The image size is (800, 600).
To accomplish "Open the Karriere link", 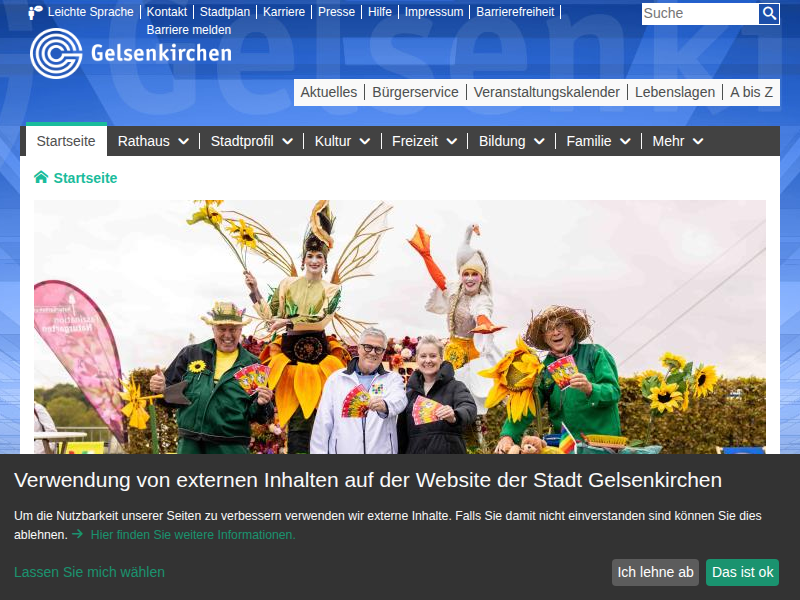I will (284, 12).
